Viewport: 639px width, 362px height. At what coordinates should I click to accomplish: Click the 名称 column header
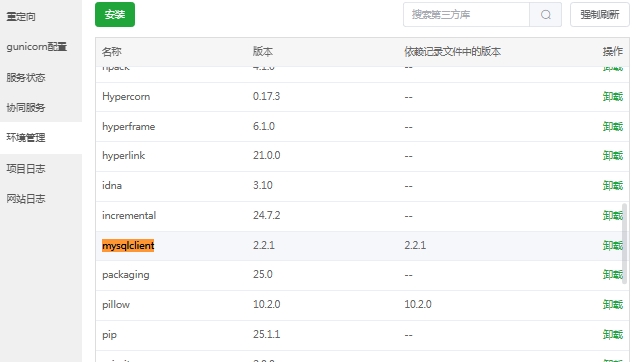pyautogui.click(x=112, y=52)
